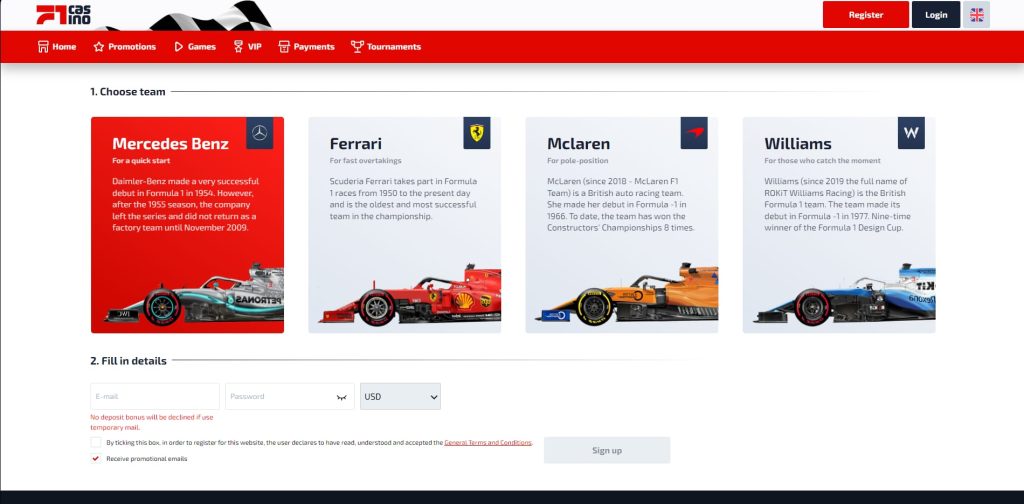Viewport: 1024px width, 504px height.
Task: Open the Promotions menu item
Action: pos(125,47)
